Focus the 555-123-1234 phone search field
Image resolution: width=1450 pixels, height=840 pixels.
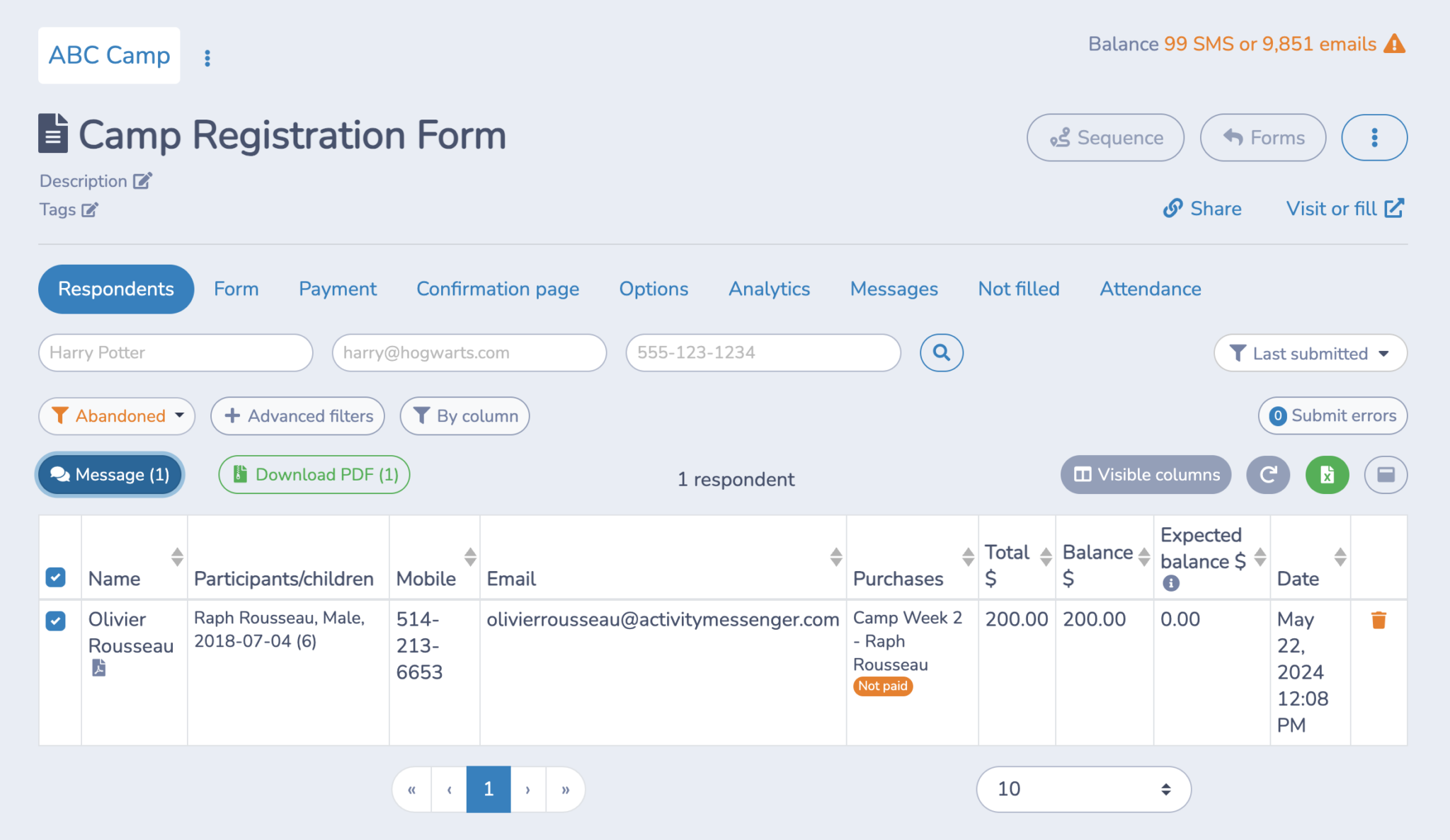click(x=763, y=352)
